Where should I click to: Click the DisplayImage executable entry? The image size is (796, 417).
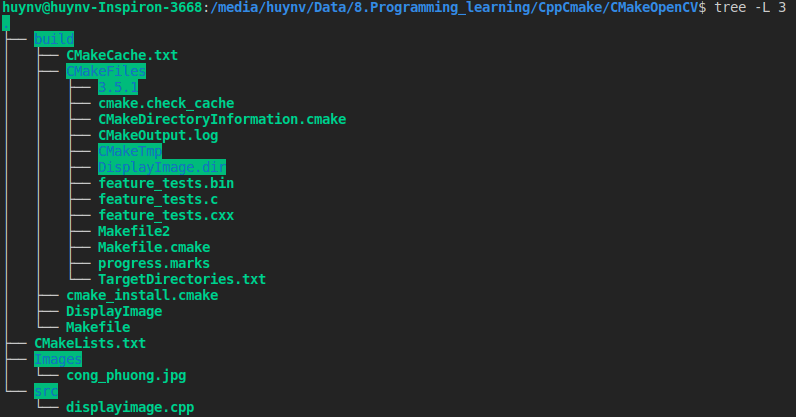tap(114, 311)
